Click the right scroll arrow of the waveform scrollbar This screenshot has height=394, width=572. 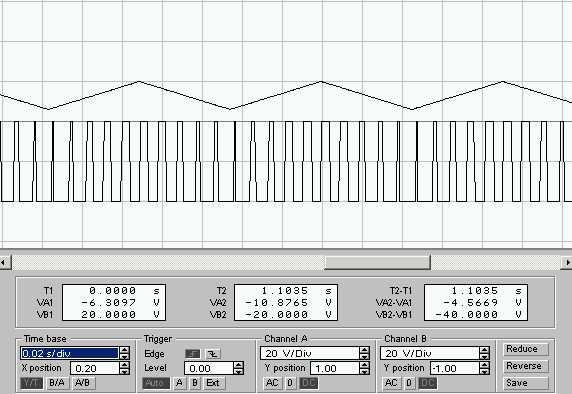[x=567, y=262]
